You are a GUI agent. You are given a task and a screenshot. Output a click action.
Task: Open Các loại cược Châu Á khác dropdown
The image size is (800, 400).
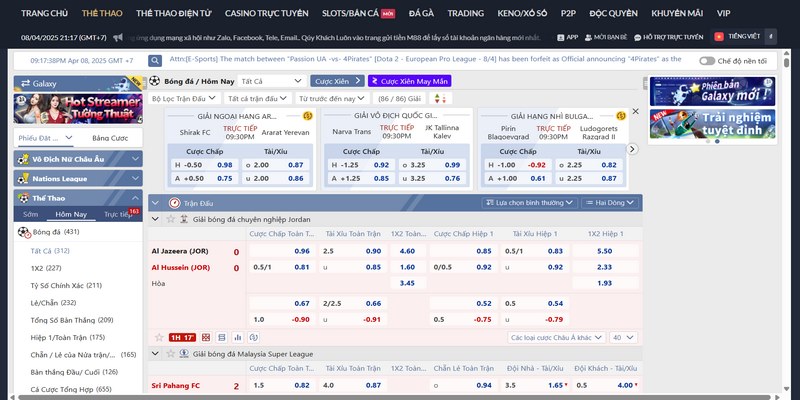(x=556, y=337)
